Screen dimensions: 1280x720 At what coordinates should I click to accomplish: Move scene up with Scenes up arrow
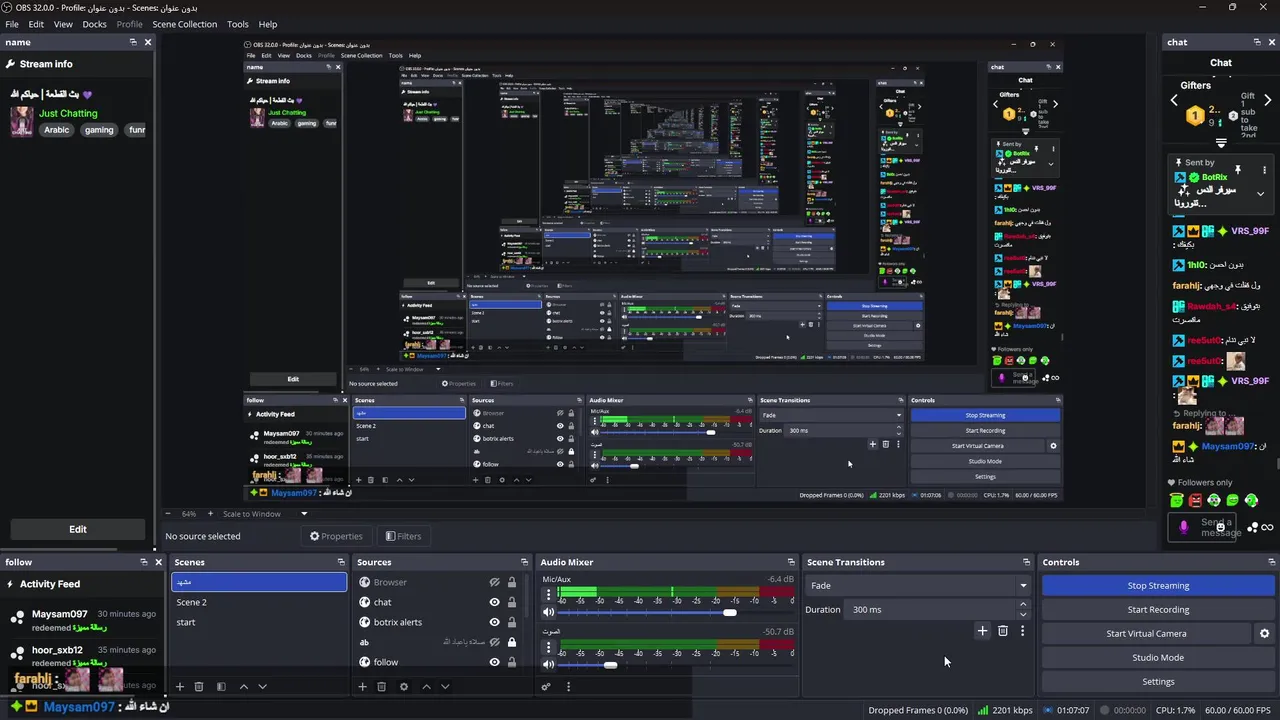pyautogui.click(x=243, y=687)
